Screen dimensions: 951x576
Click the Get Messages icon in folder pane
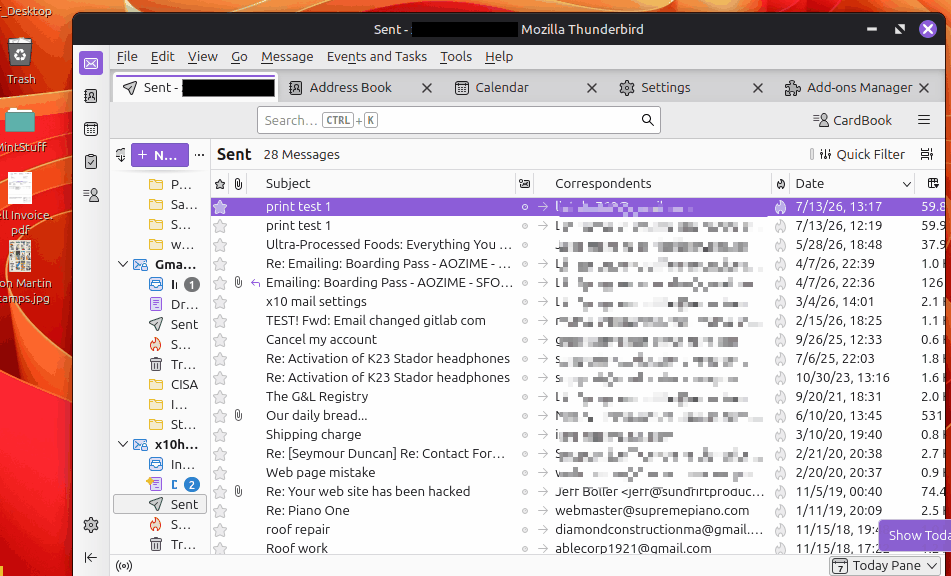pyautogui.click(x=121, y=155)
